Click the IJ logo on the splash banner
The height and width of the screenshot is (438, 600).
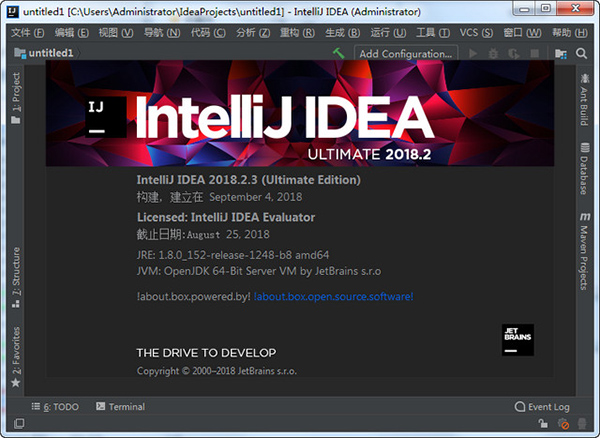(106, 117)
